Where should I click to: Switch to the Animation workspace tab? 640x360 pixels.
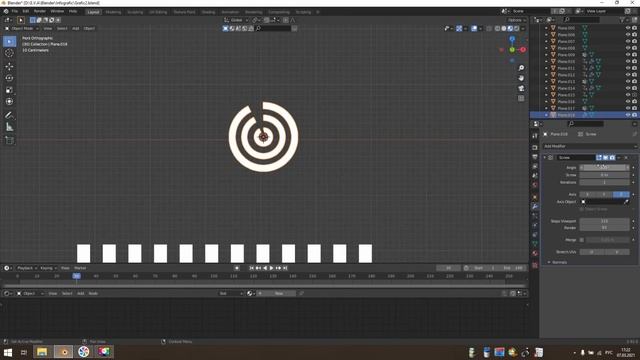click(230, 12)
